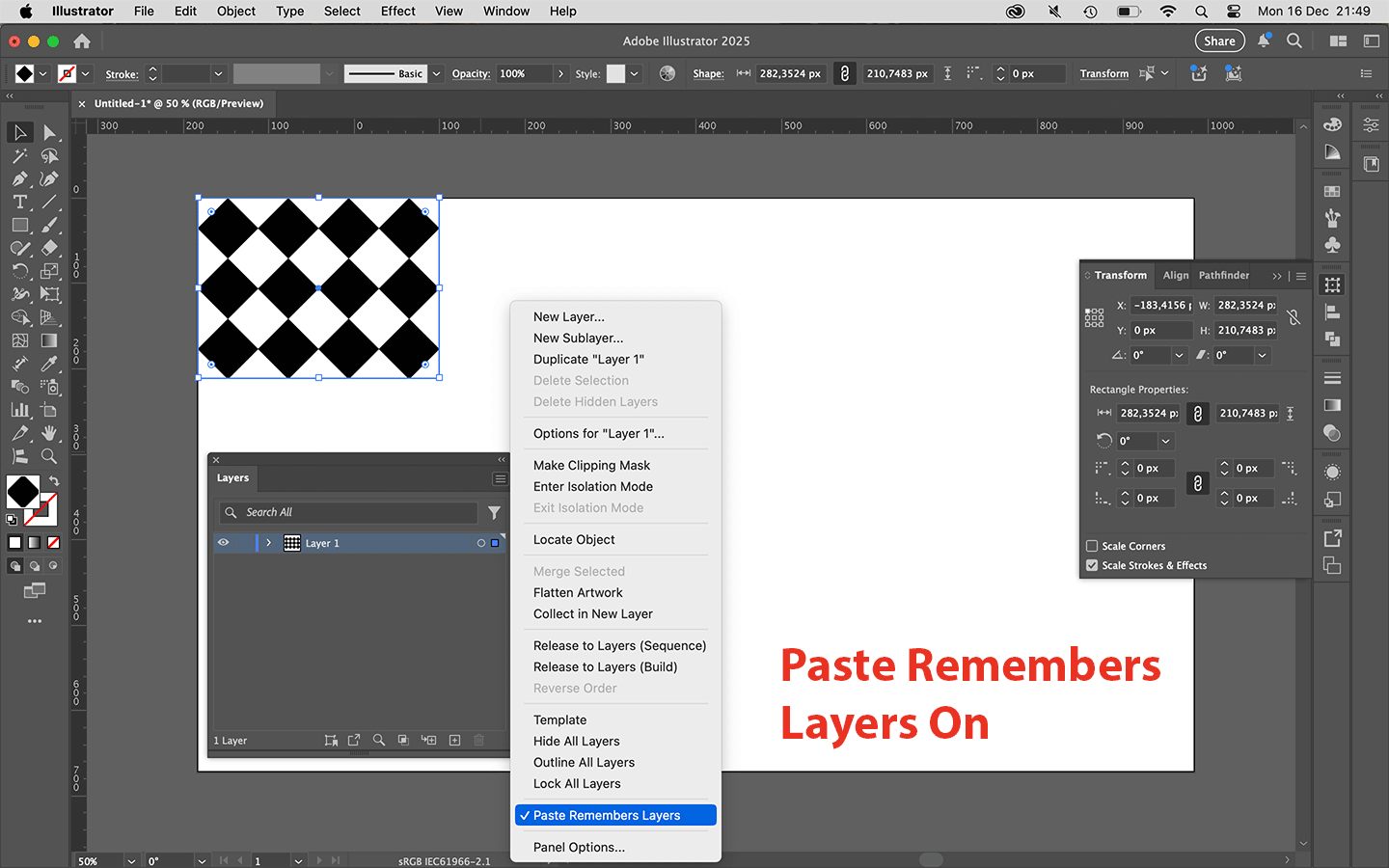Click the Transform panel X position field
1389x868 pixels.
pos(1161,305)
